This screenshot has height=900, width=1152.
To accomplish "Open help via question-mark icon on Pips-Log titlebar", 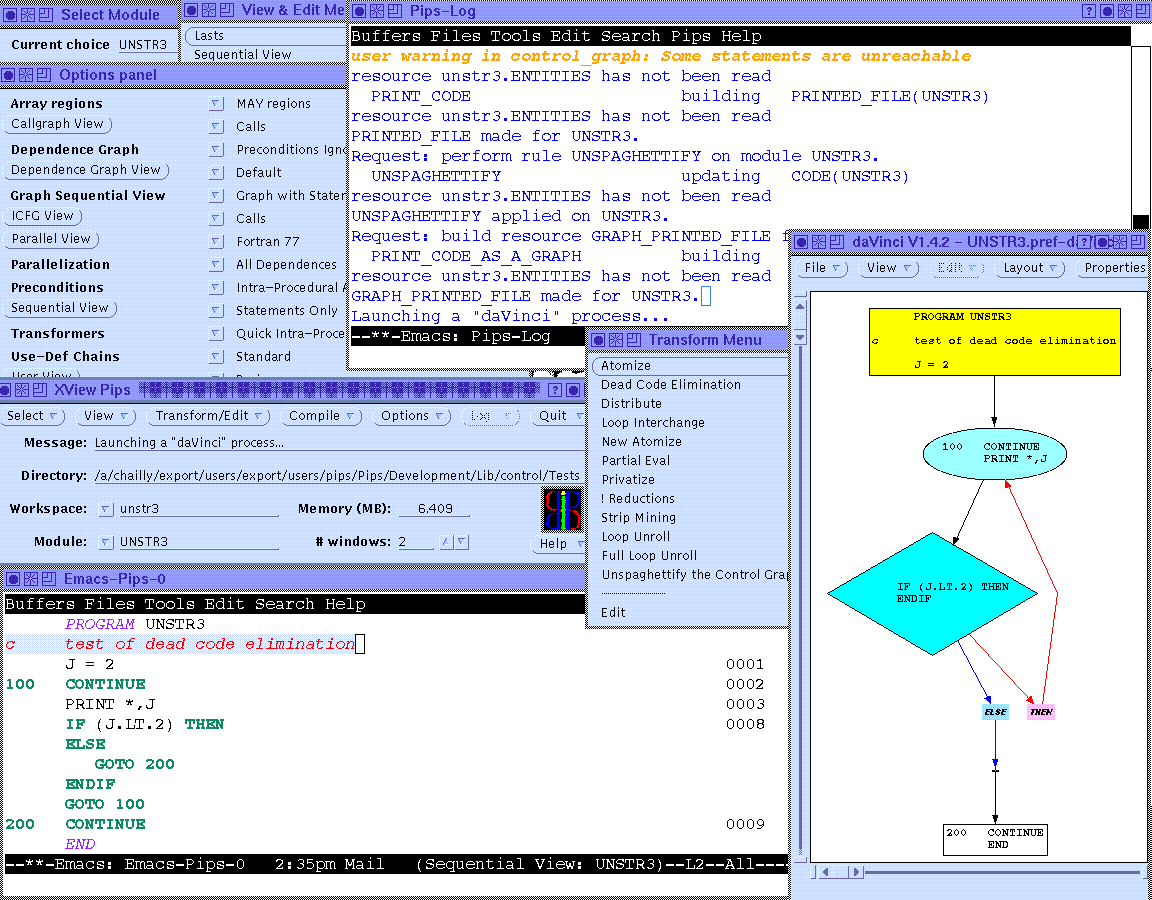I will [x=1090, y=11].
